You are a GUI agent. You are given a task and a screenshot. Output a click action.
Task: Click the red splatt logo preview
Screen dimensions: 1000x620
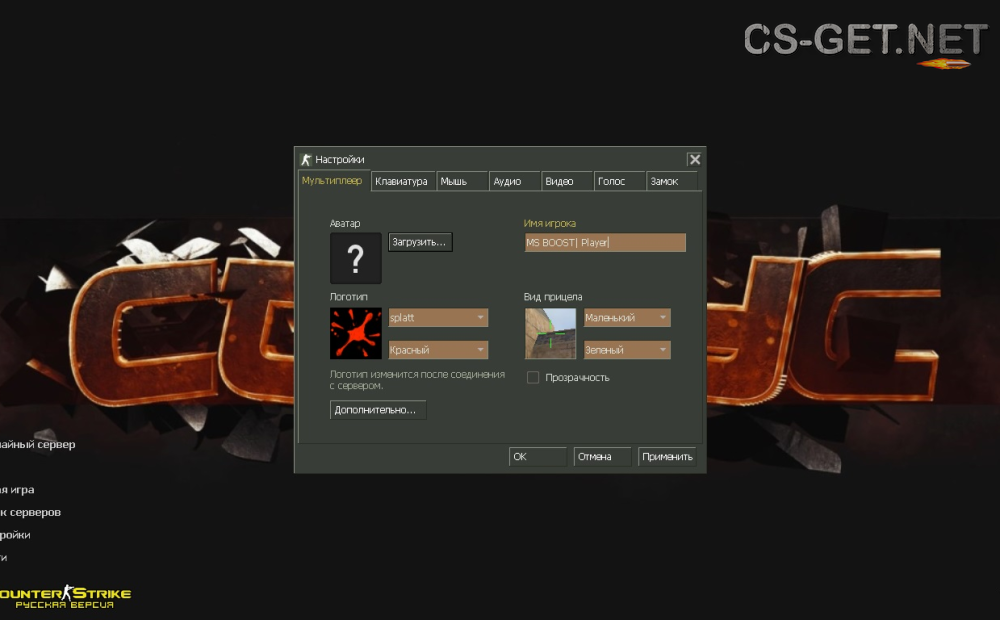(x=356, y=334)
